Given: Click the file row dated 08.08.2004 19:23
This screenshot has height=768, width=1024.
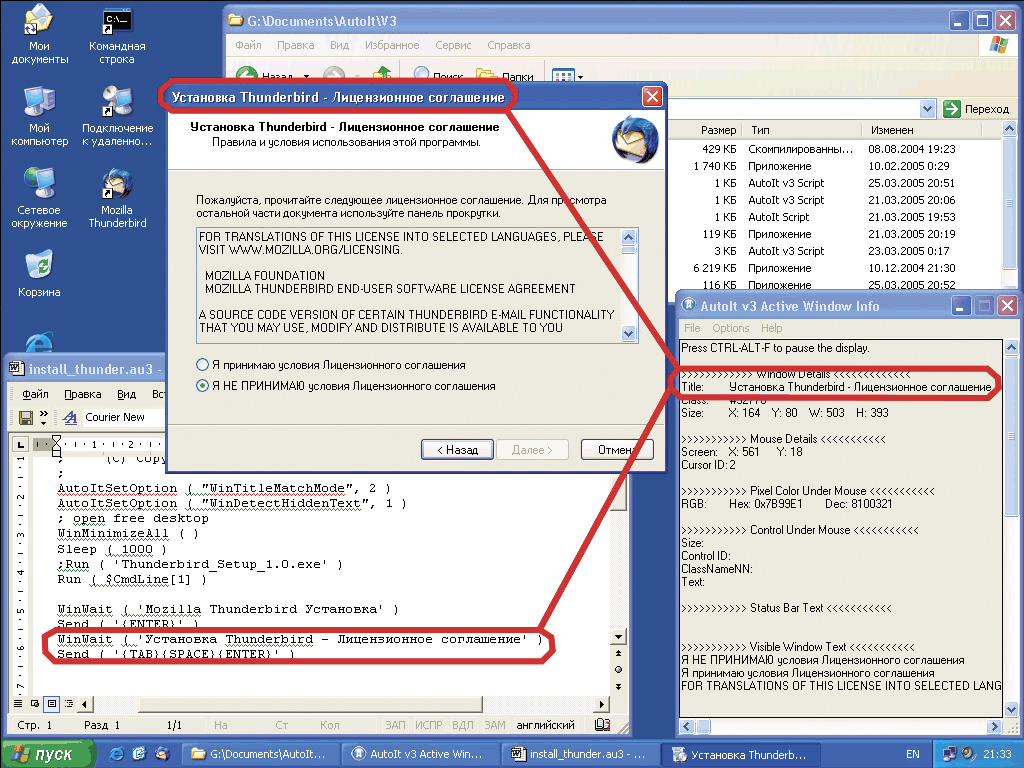Looking at the screenshot, I should click(836, 149).
